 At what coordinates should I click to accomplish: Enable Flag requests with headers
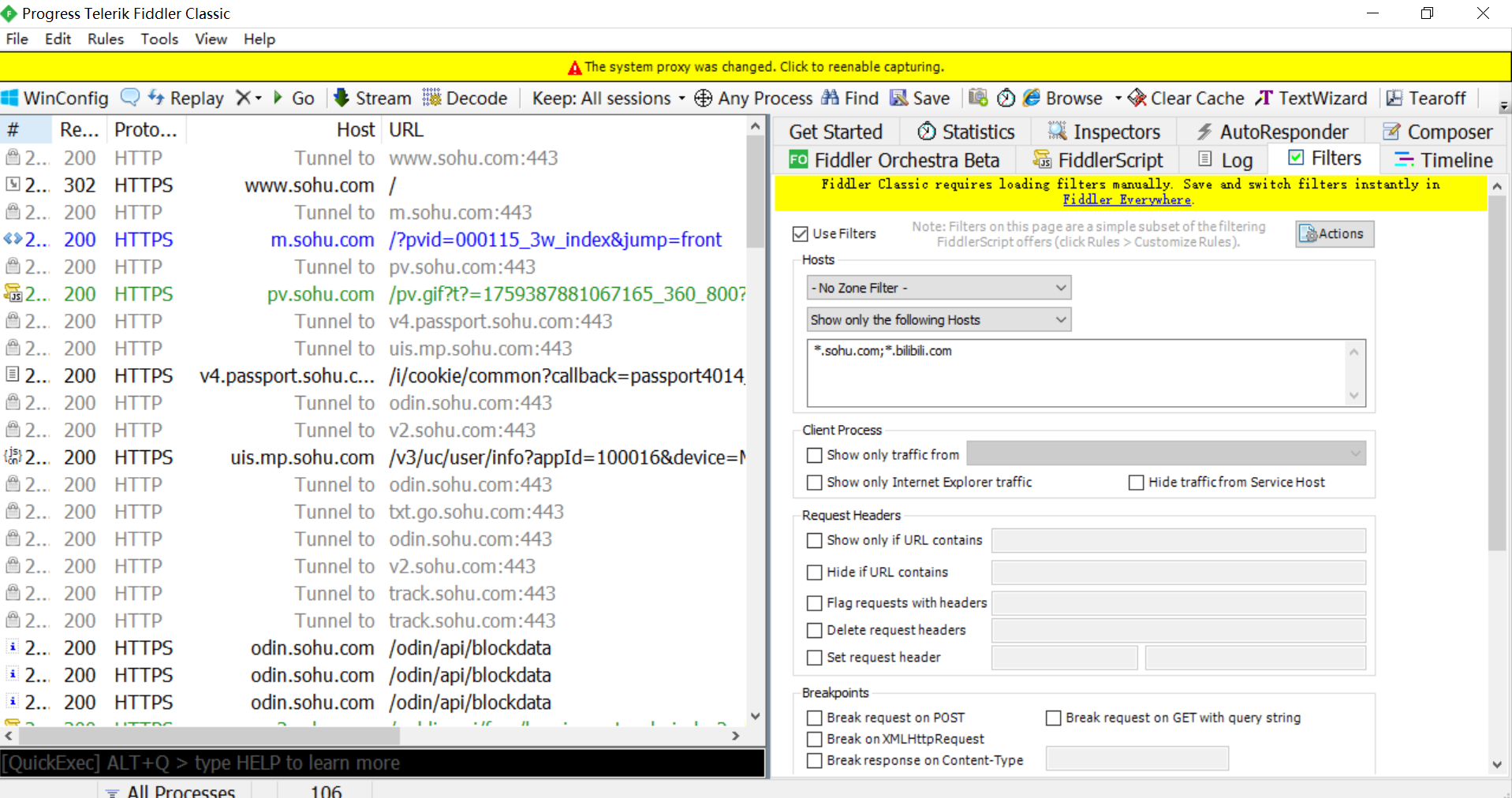[815, 602]
